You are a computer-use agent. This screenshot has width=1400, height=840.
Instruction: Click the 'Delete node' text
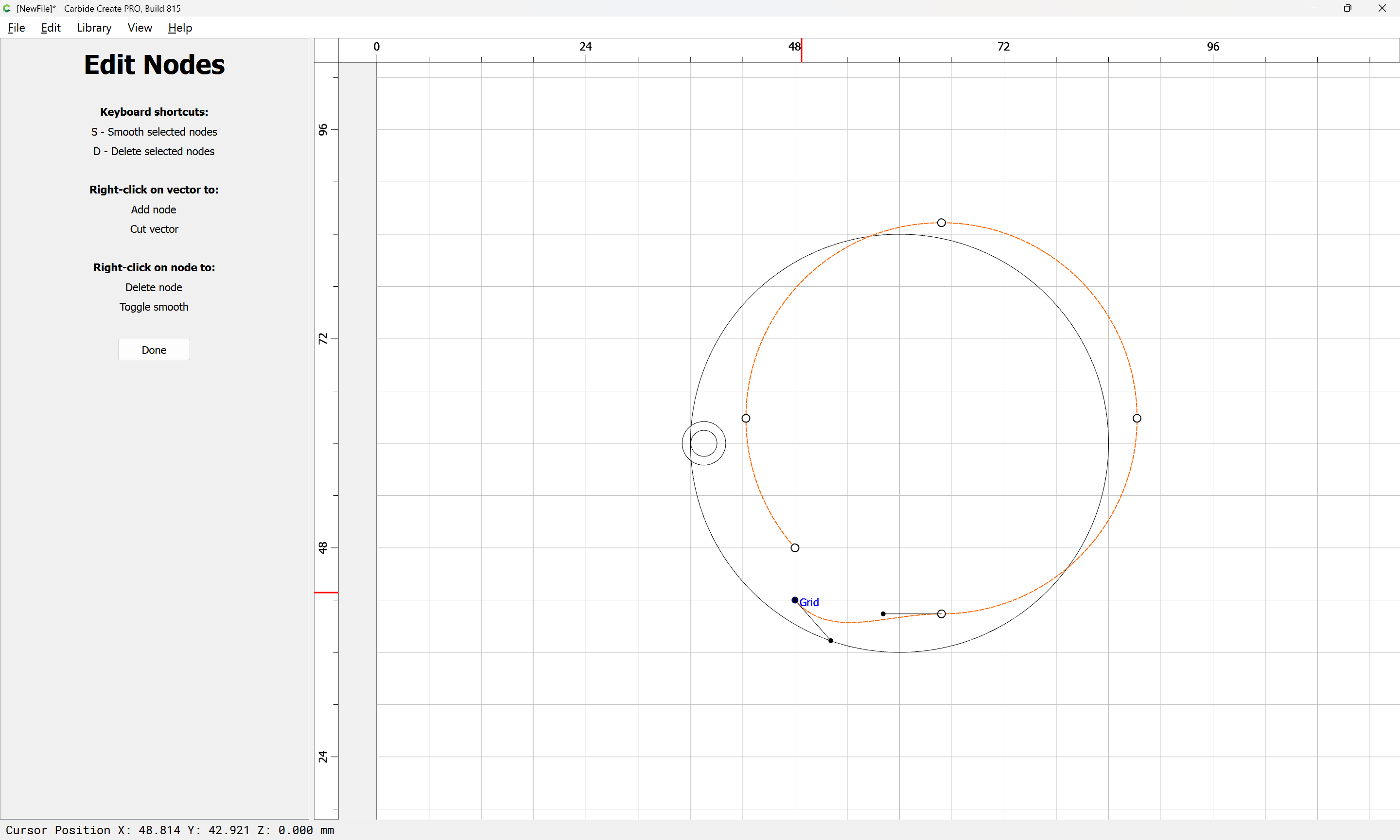tap(154, 288)
